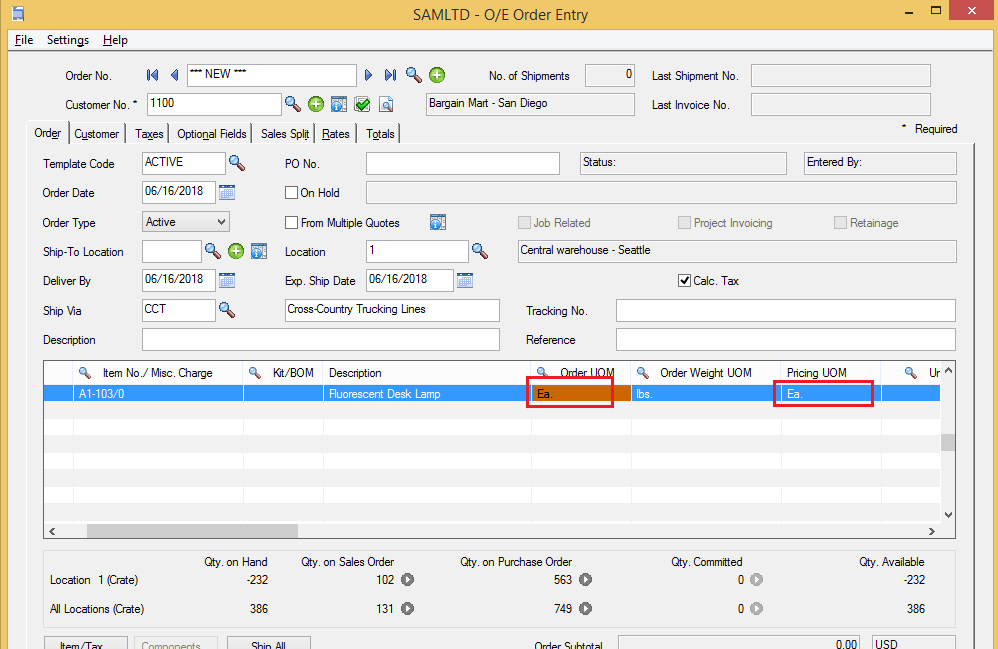998x649 pixels.
Task: Select the lbs. weight UOM cell
Action: (x=706, y=394)
